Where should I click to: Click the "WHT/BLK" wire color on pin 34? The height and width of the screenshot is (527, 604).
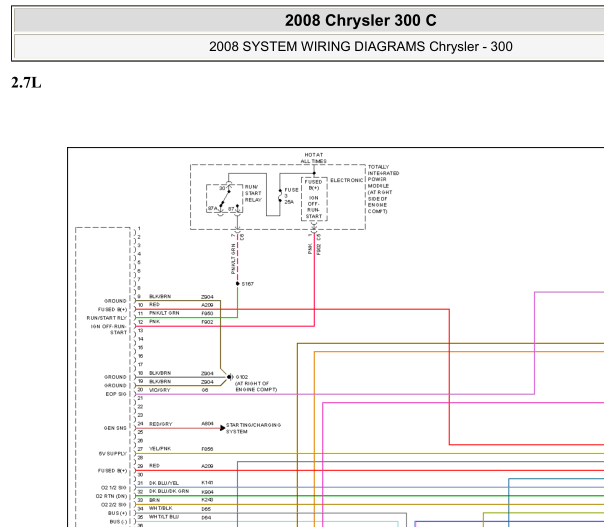(x=161, y=509)
